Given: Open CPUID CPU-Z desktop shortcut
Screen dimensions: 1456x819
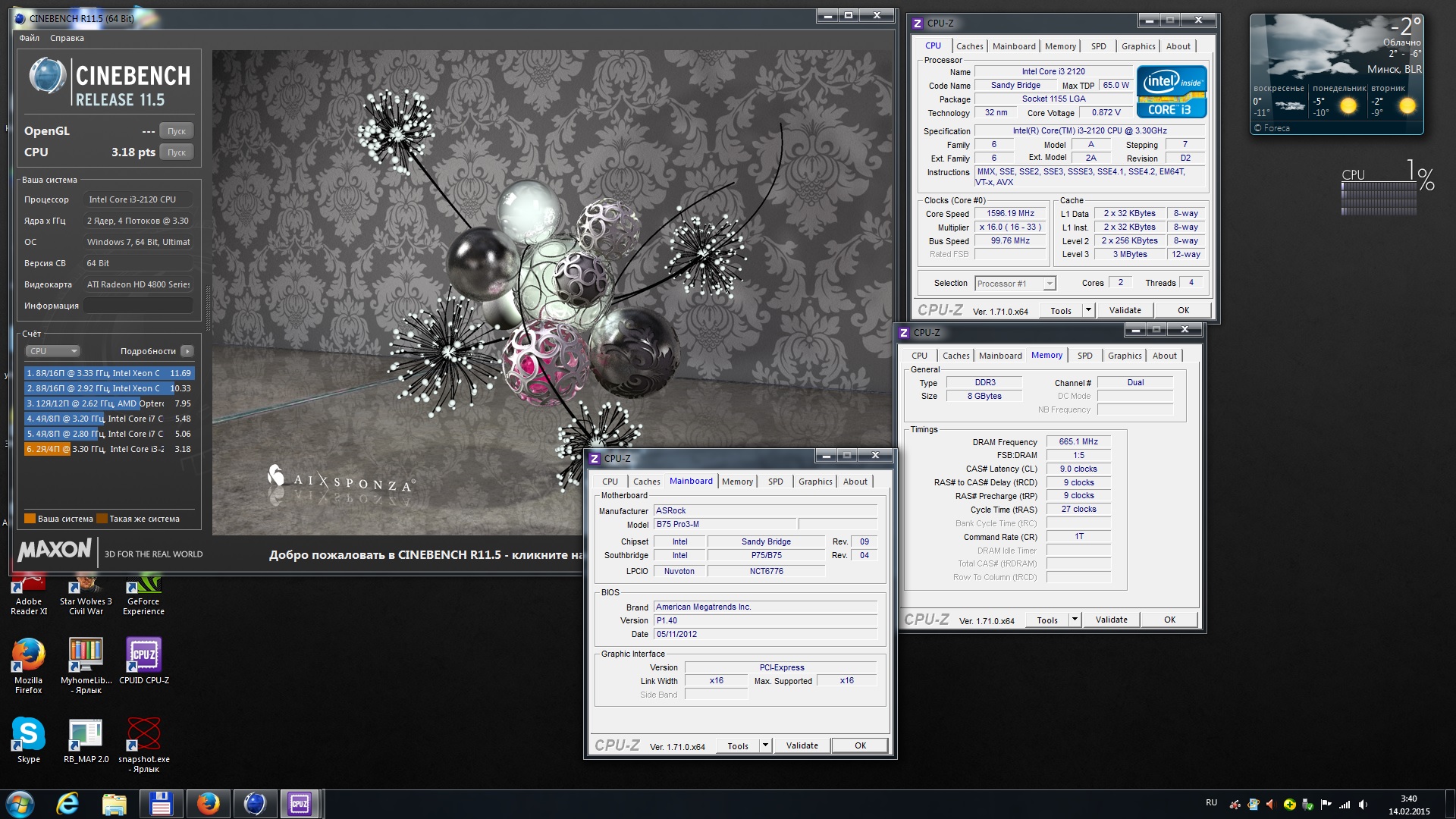Looking at the screenshot, I should (143, 661).
